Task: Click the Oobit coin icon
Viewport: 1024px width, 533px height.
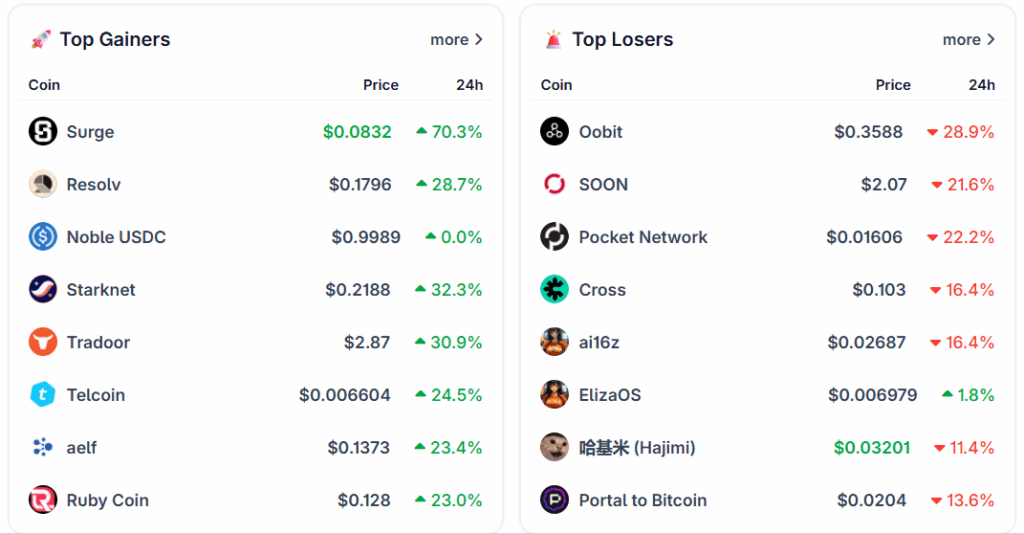Action: [x=555, y=132]
